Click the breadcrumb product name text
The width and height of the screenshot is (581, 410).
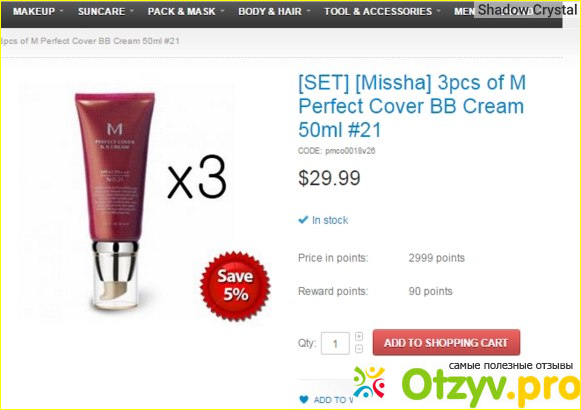[90, 41]
